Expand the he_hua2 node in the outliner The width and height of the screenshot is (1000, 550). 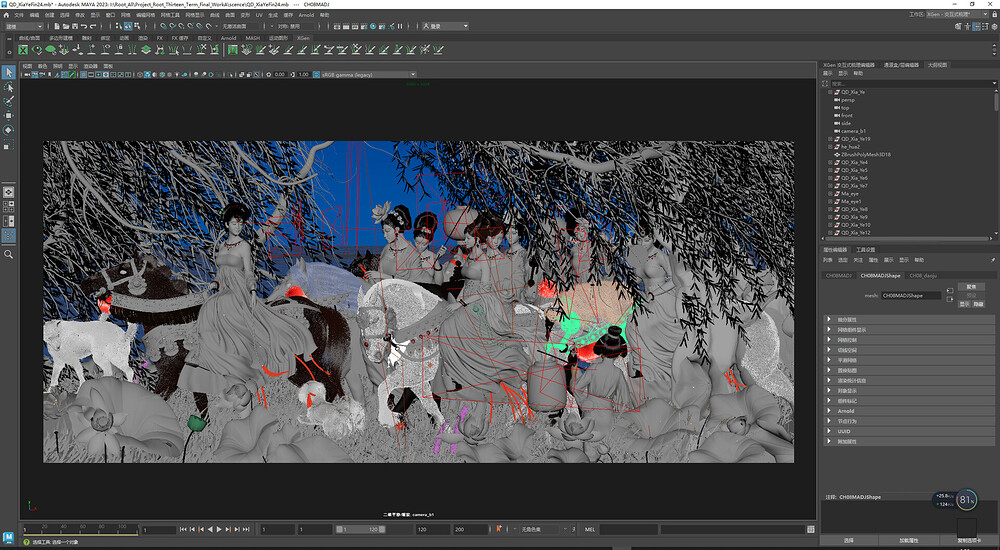(x=830, y=146)
